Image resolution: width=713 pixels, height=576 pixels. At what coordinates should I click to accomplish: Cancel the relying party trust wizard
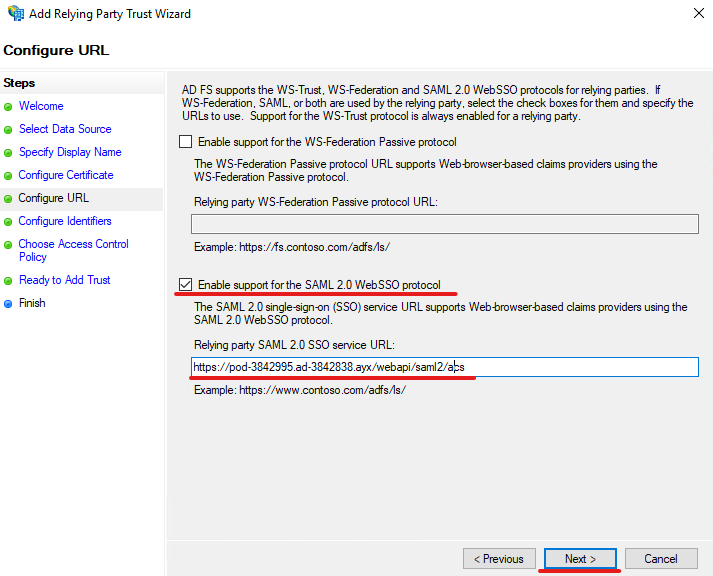tap(661, 559)
